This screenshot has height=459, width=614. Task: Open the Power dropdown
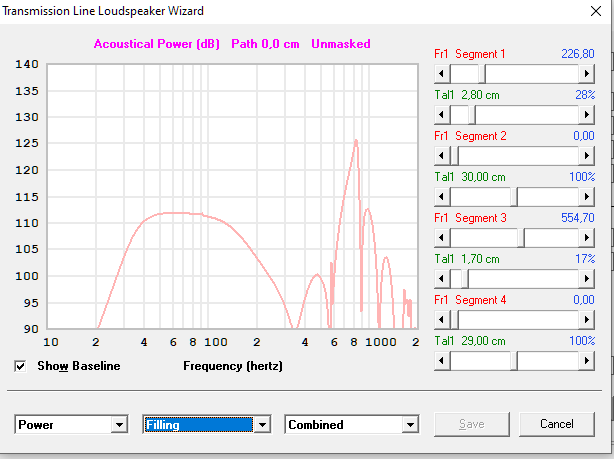click(x=119, y=425)
